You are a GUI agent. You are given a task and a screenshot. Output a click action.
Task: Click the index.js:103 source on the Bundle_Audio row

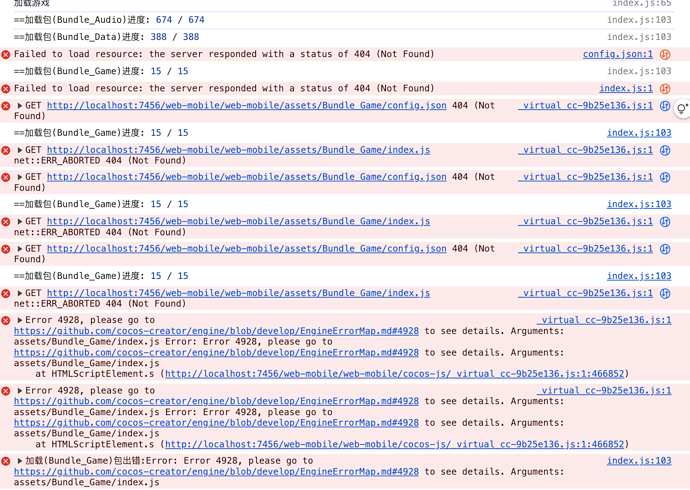pyautogui.click(x=639, y=20)
